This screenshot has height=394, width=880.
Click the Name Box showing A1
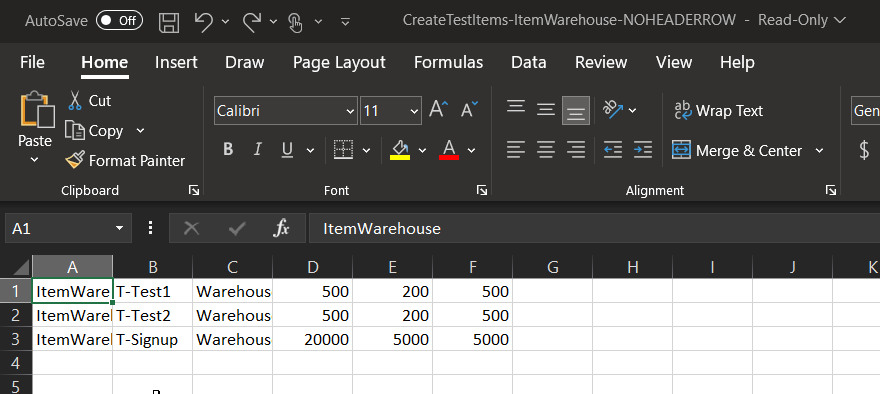(58, 228)
